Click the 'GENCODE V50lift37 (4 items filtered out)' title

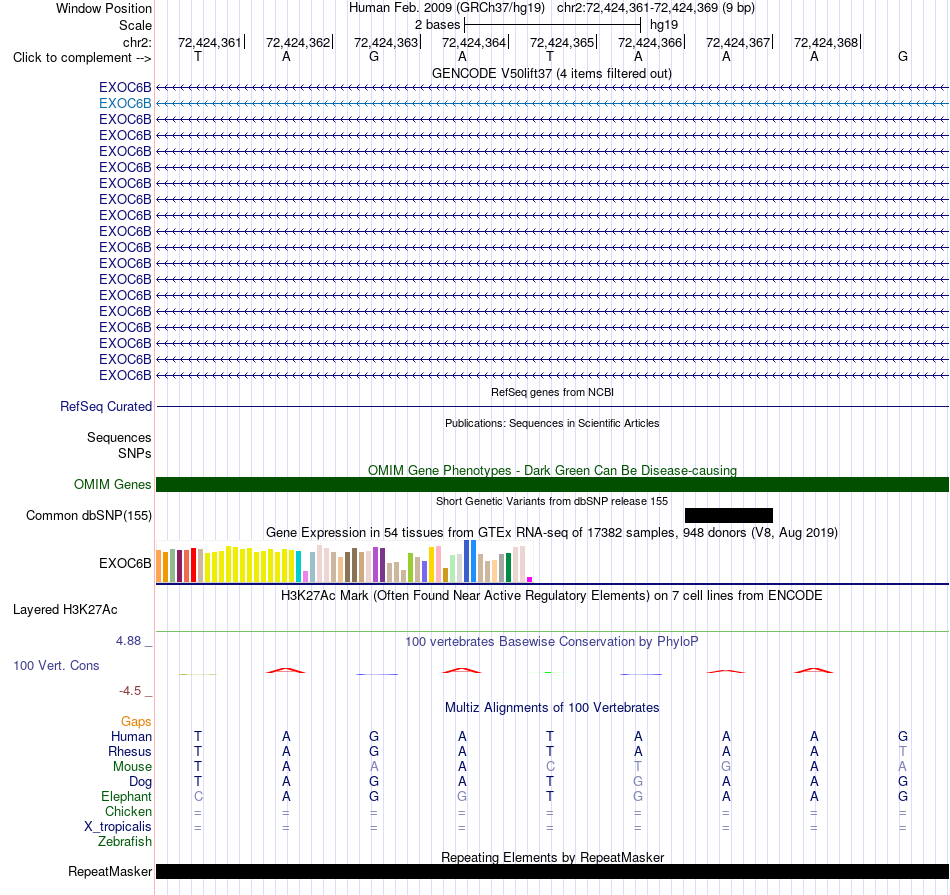click(x=551, y=73)
